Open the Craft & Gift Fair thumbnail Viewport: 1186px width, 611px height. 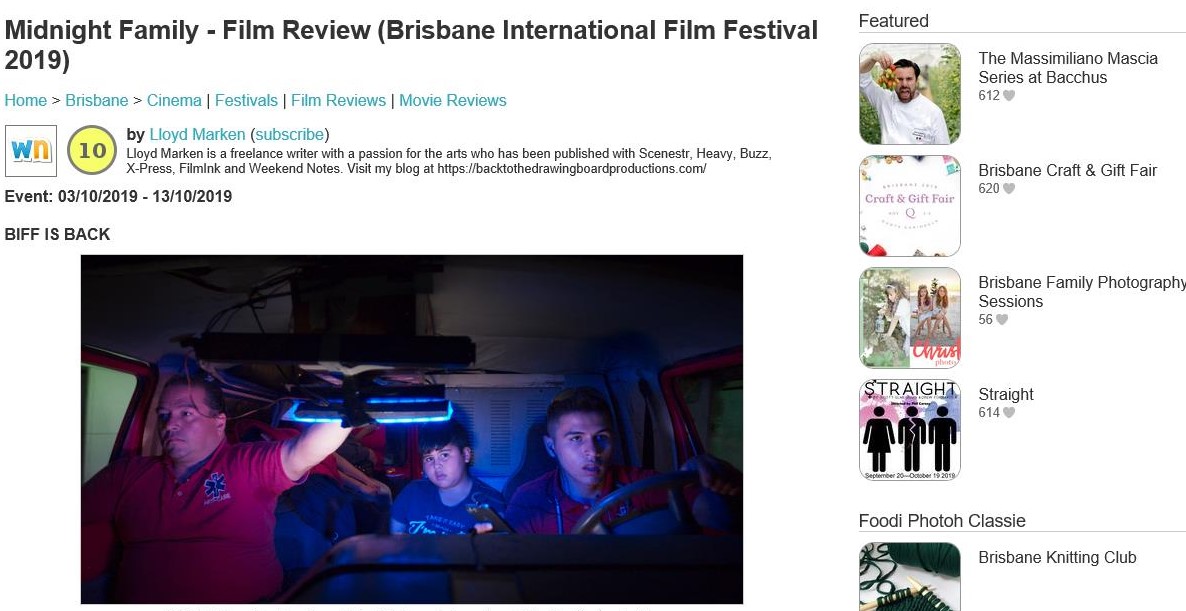coord(910,206)
